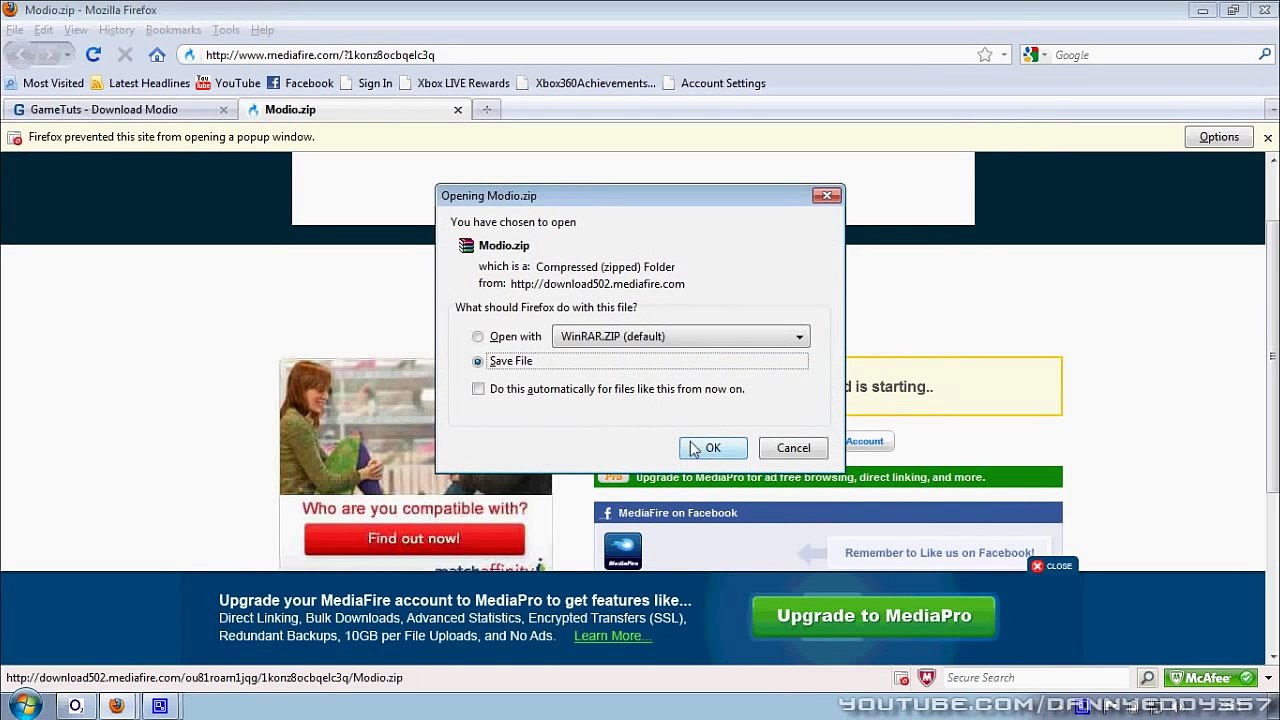Open a new tab with plus button

[x=487, y=110]
